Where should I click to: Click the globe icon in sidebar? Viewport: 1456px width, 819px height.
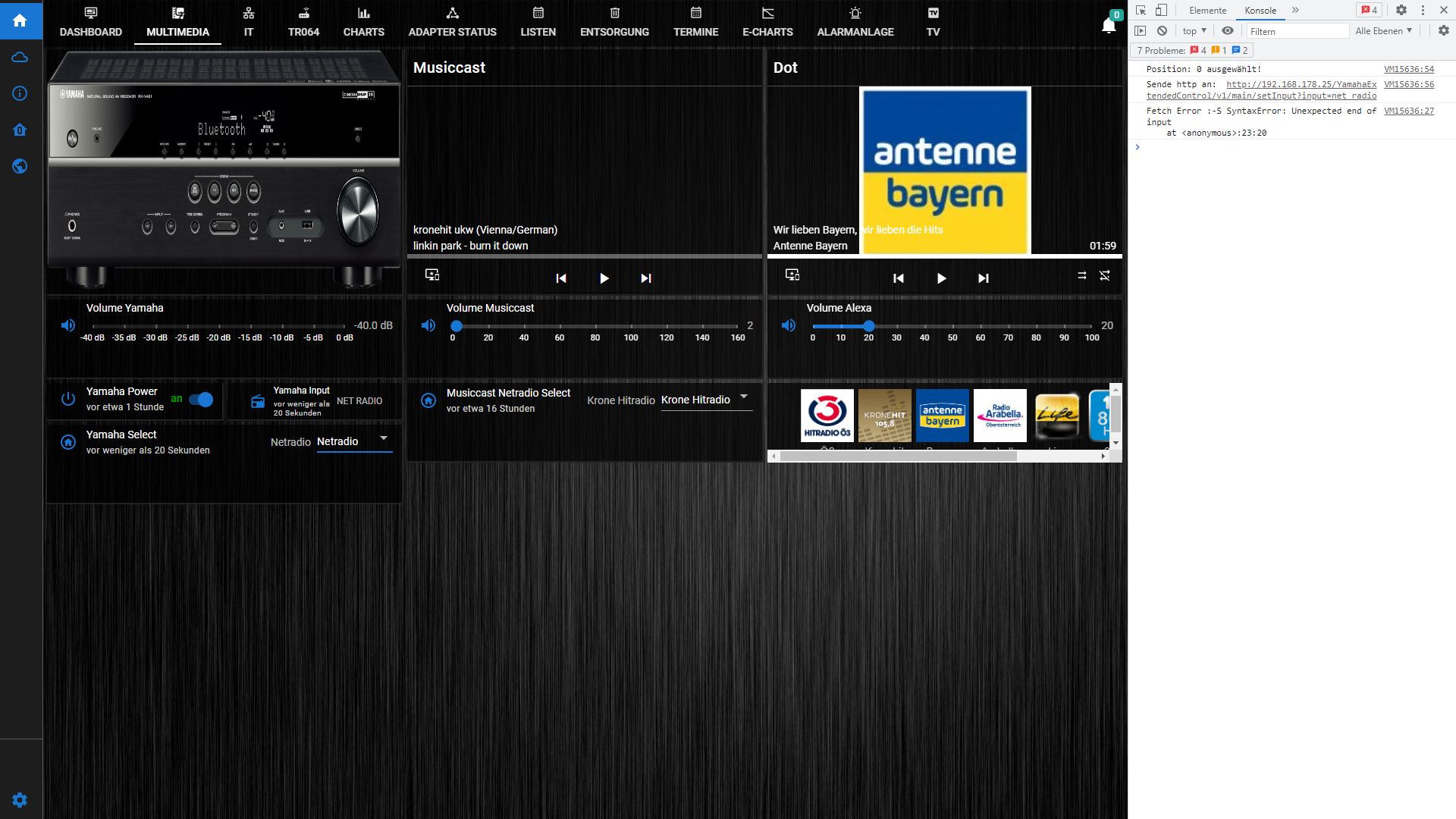[20, 166]
